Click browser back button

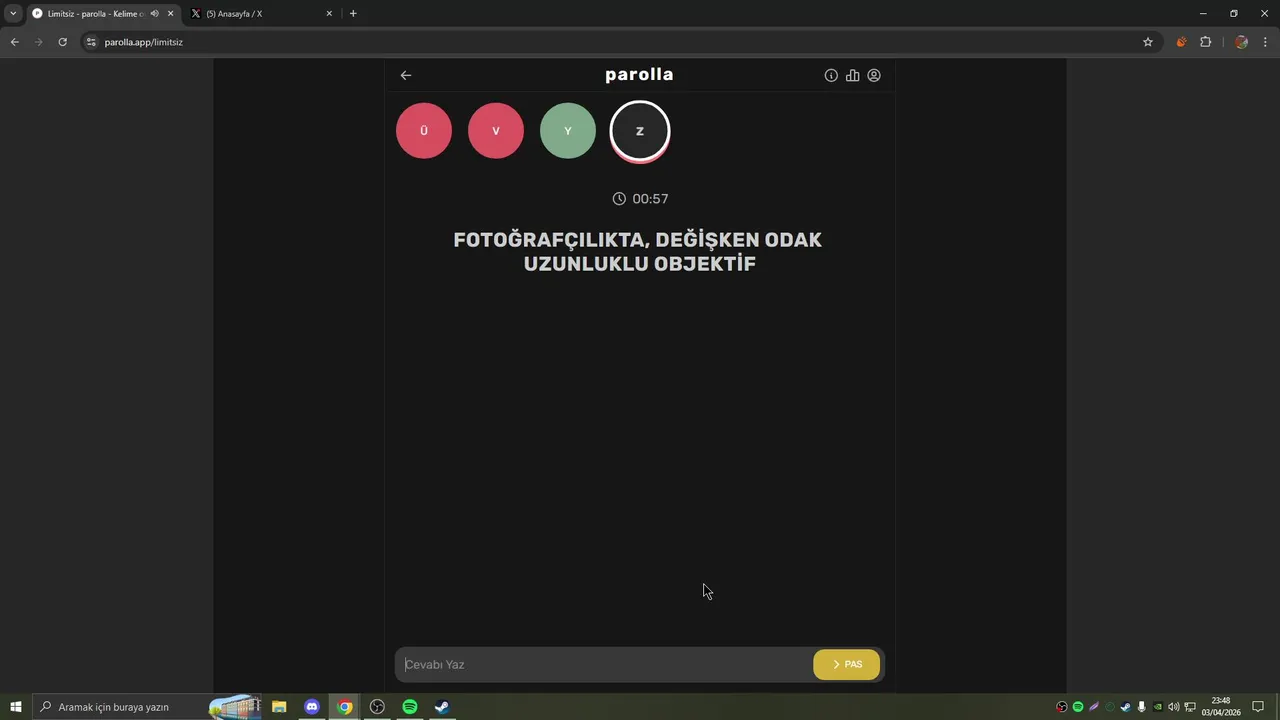point(14,42)
